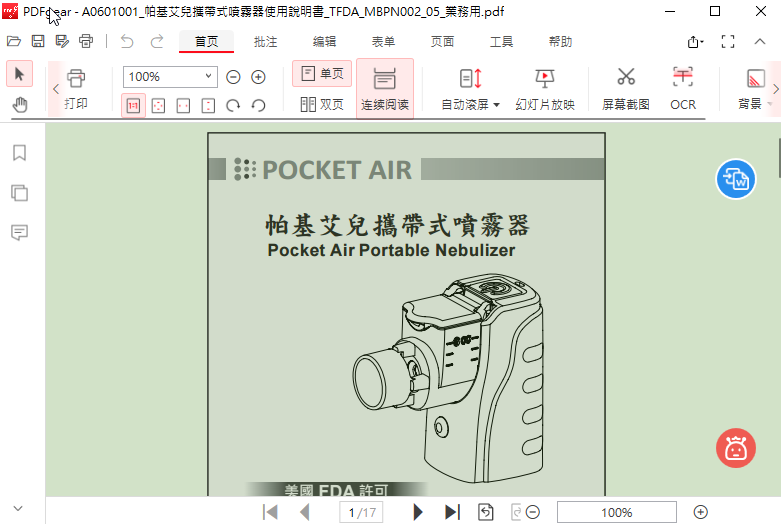Open the 表单 tab
Screen dimensions: 781x524
[384, 42]
